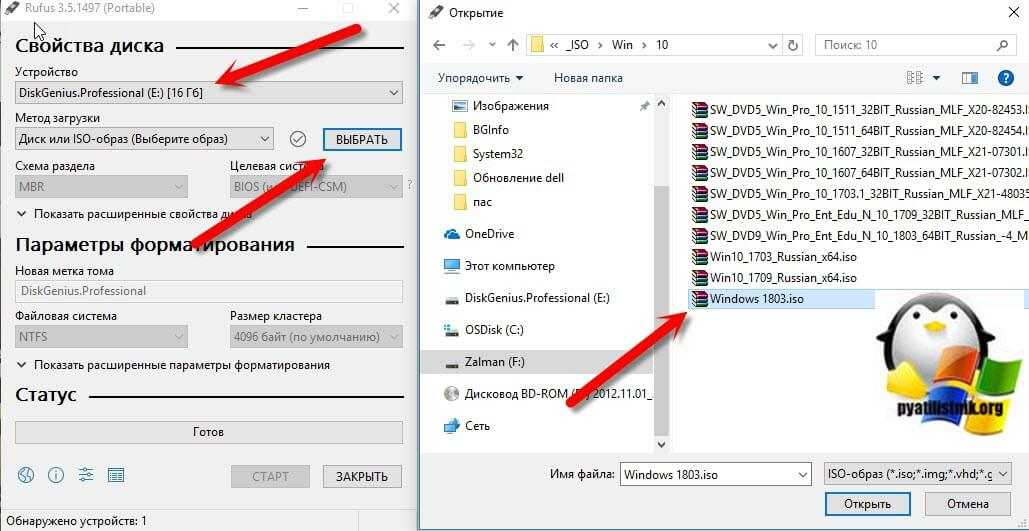Expand Показать расширенные параметры форматирования
This screenshot has width=1029, height=531.
173,364
